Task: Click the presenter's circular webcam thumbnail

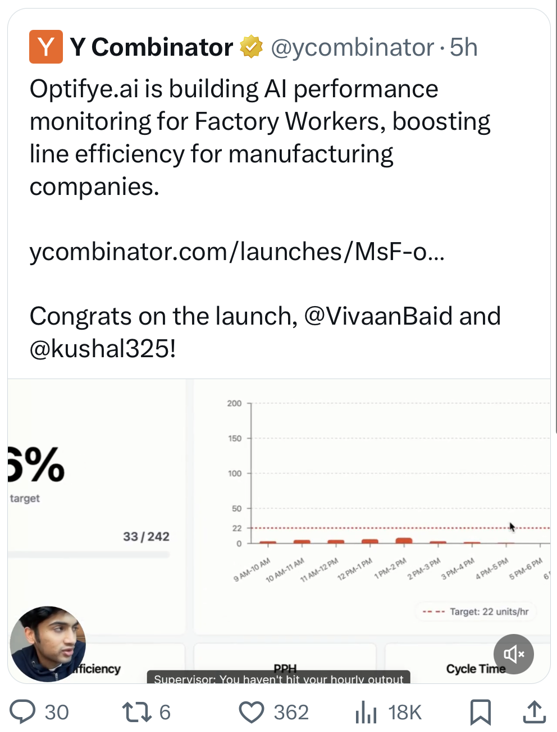Action: click(48, 644)
